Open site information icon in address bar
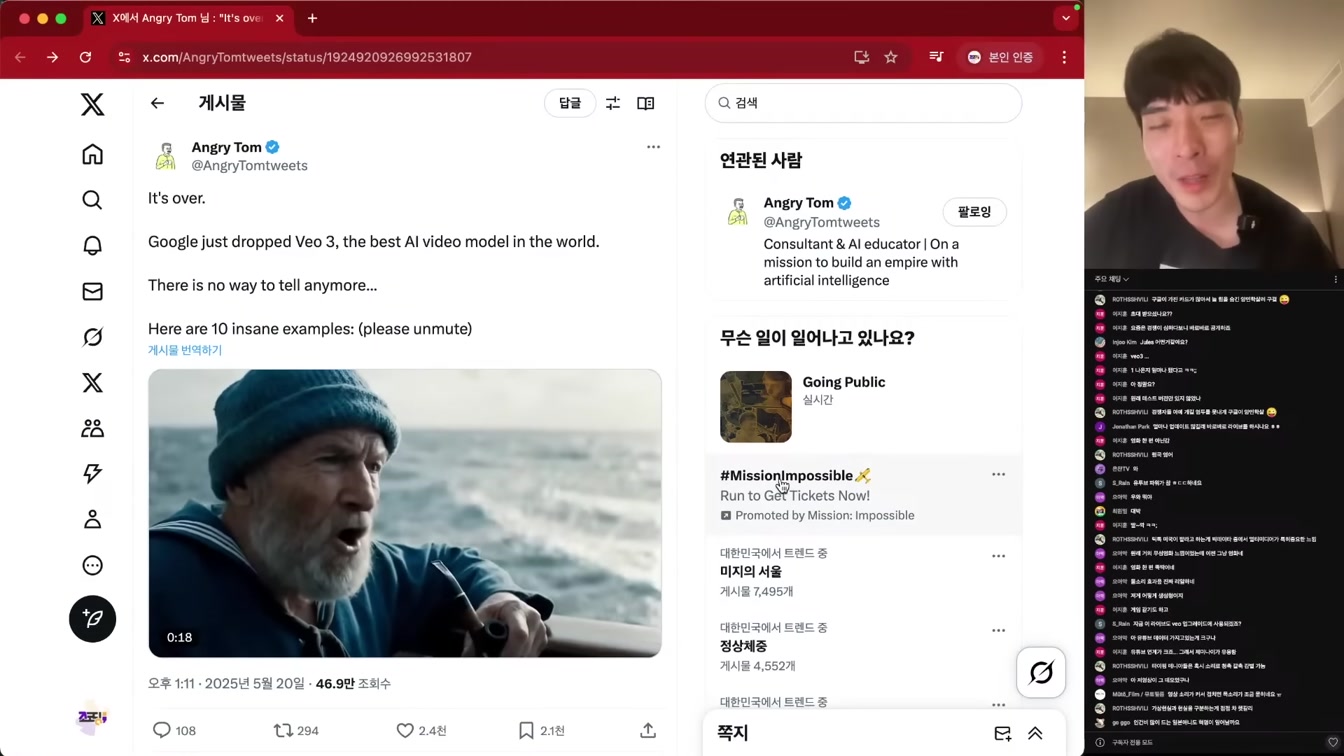 (124, 58)
